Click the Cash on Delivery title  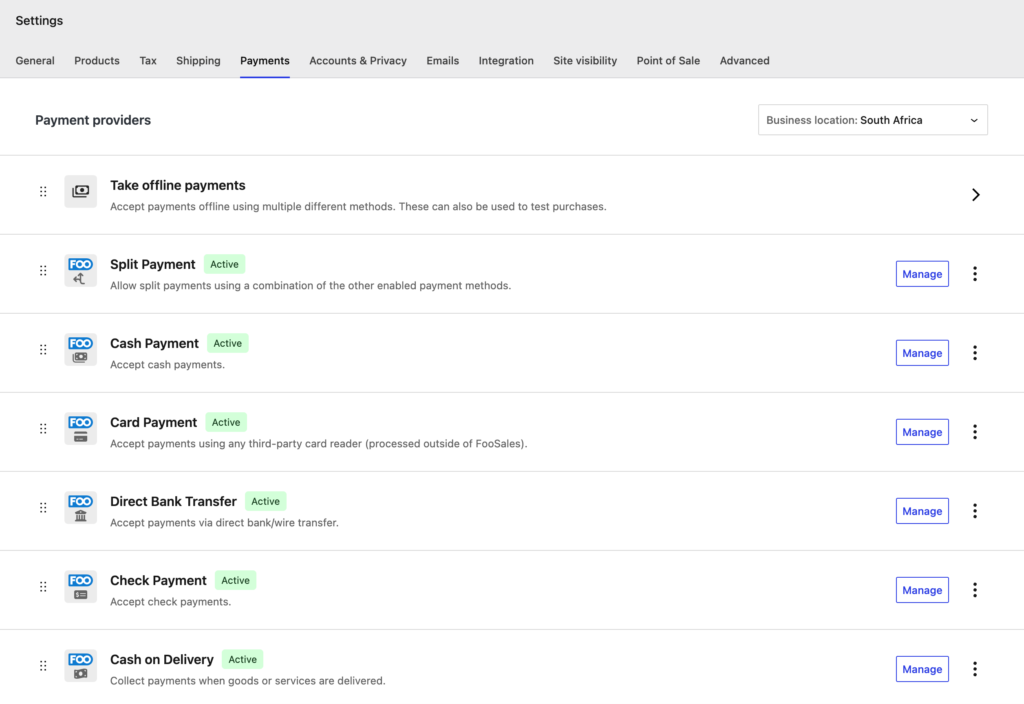coord(161,660)
